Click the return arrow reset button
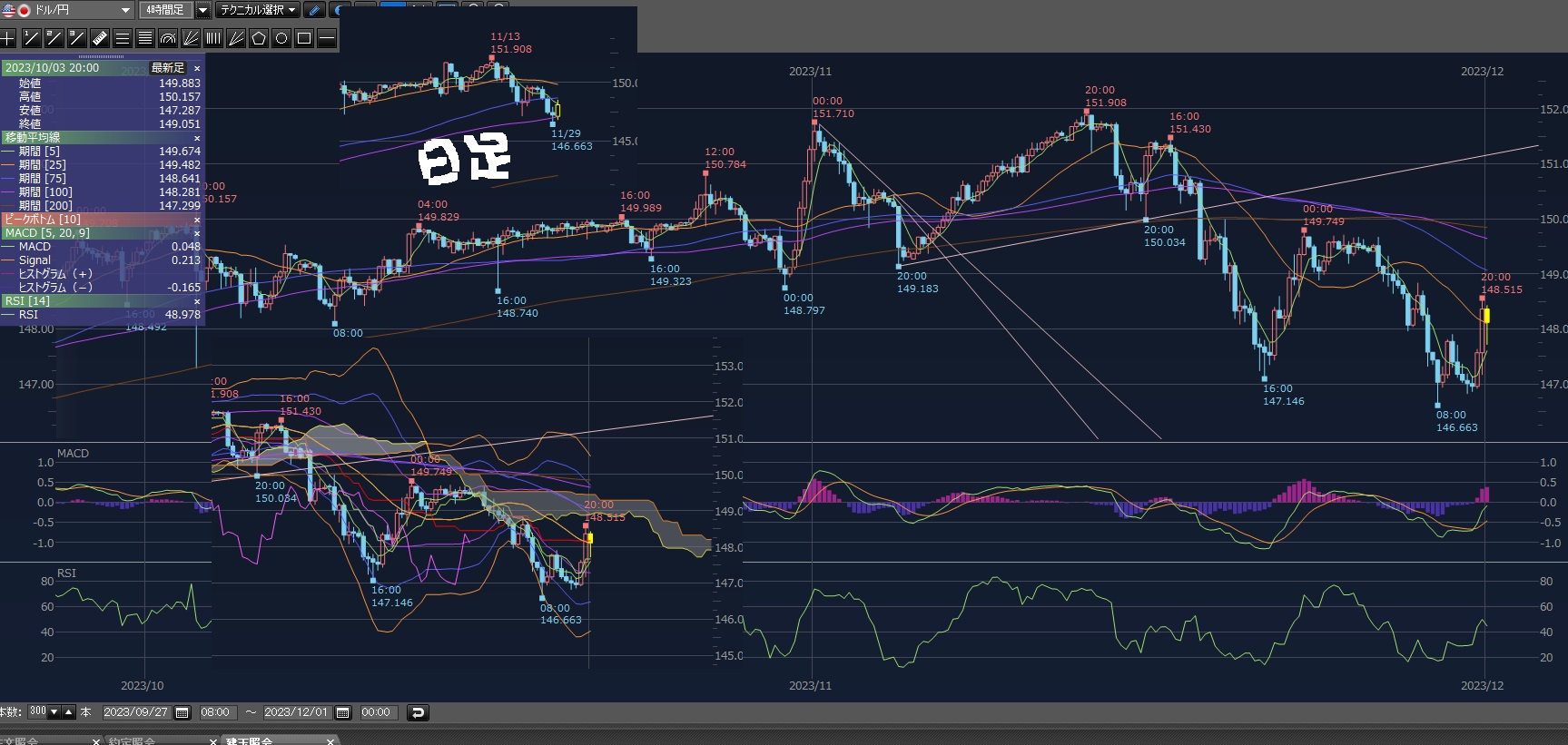This screenshot has width=1568, height=745. pos(418,712)
